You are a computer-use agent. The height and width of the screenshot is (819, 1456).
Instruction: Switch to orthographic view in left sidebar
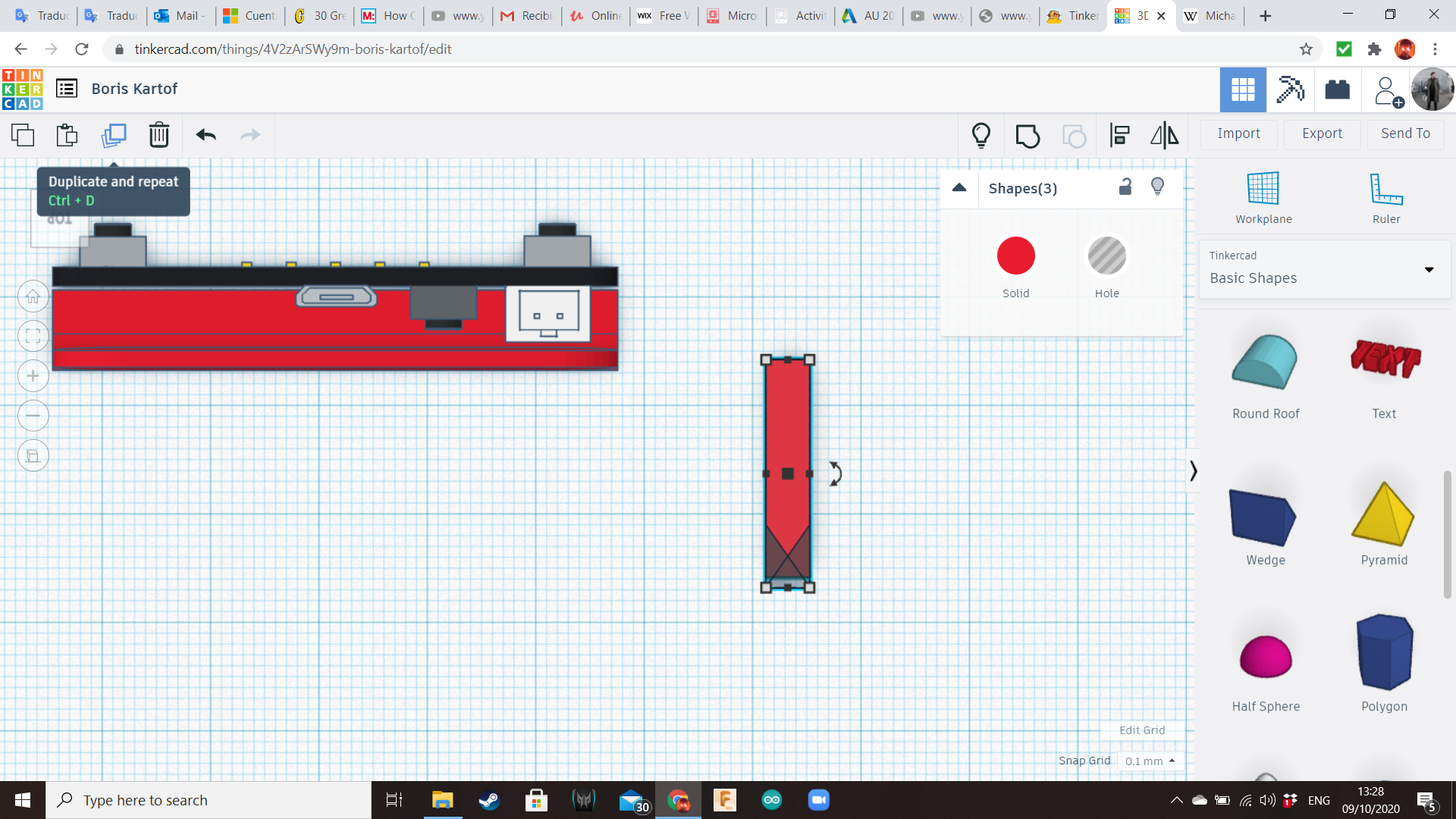[x=33, y=455]
